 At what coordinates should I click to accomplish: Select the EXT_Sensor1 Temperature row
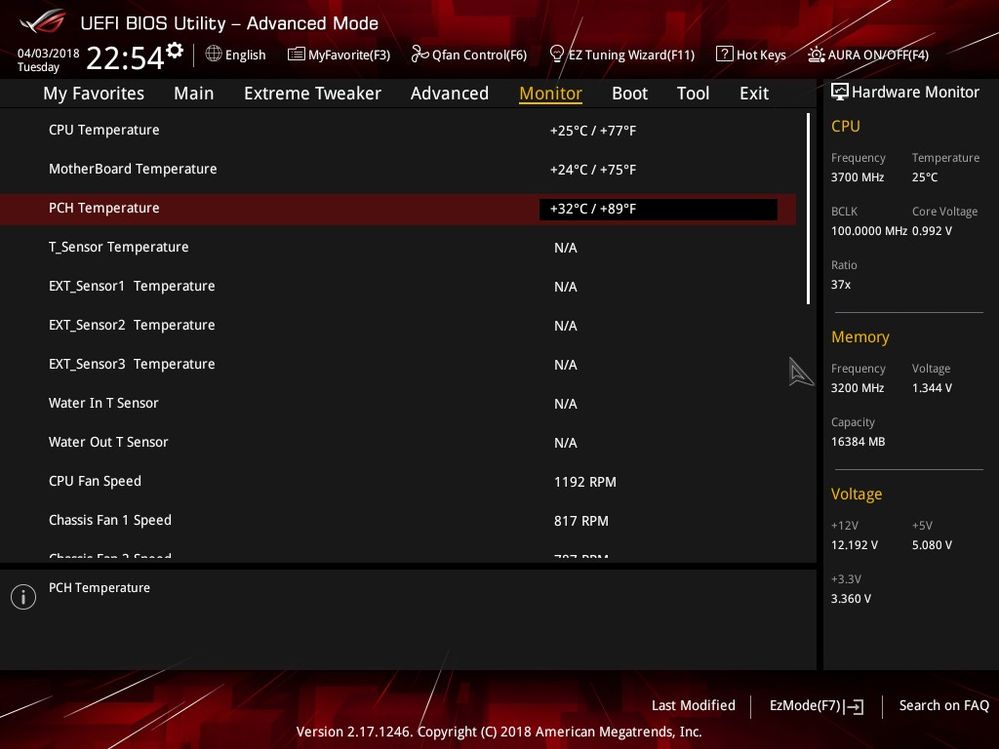coord(398,287)
